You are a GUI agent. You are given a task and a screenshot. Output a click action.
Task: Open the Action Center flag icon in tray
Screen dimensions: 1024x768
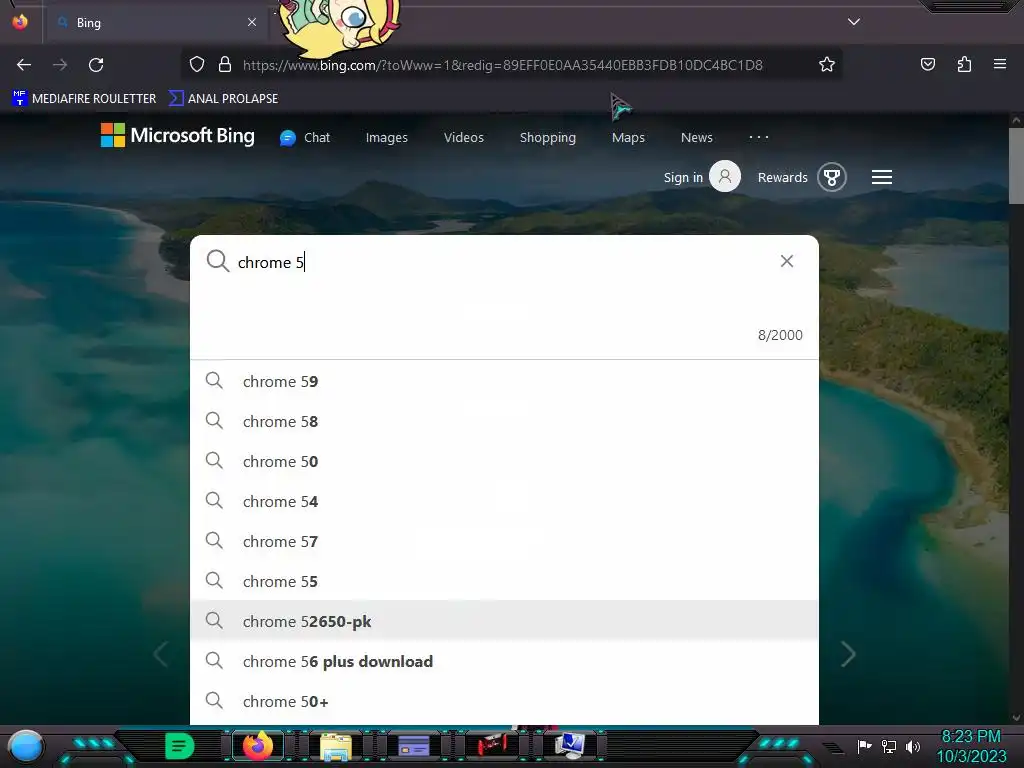tap(864, 746)
